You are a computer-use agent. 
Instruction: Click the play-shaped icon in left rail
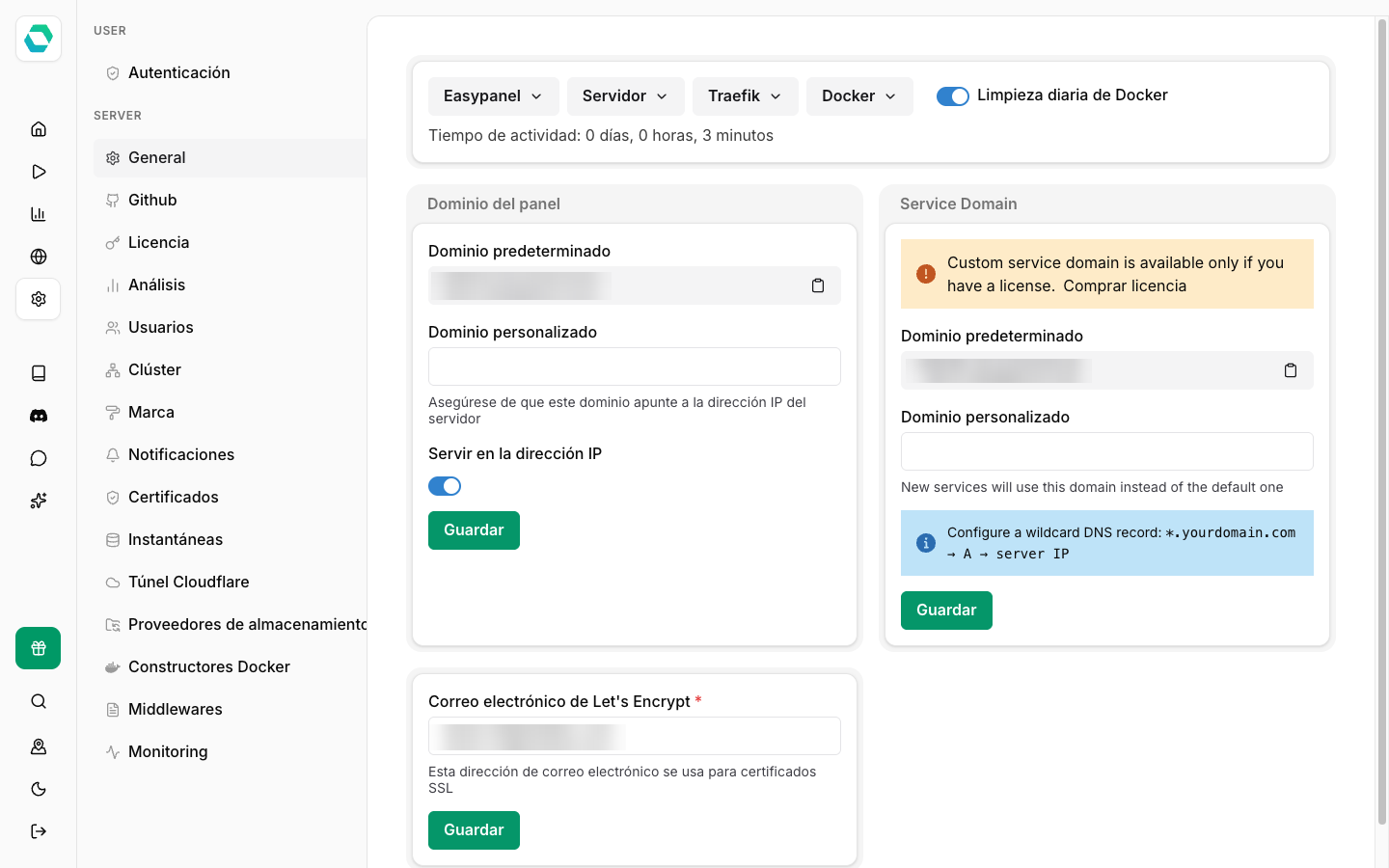[39, 172]
